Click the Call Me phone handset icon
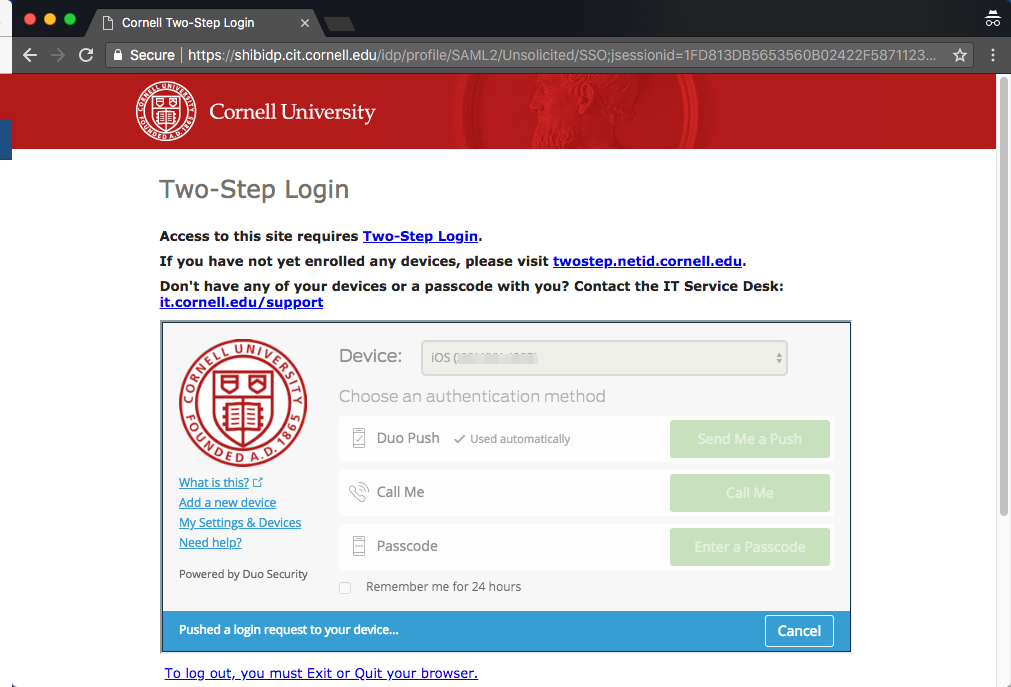 pos(358,492)
